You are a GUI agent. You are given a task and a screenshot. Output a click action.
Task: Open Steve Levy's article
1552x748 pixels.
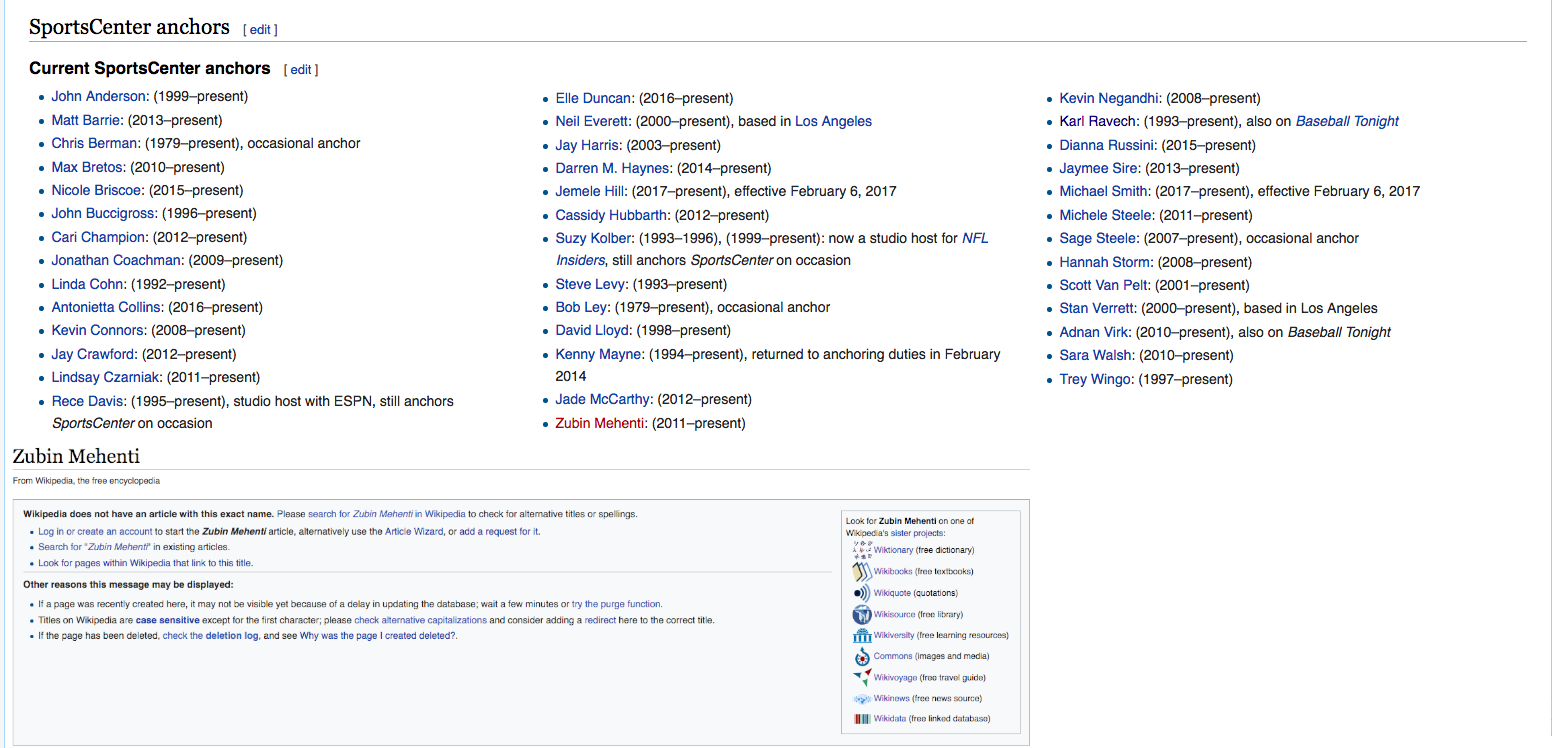point(590,284)
